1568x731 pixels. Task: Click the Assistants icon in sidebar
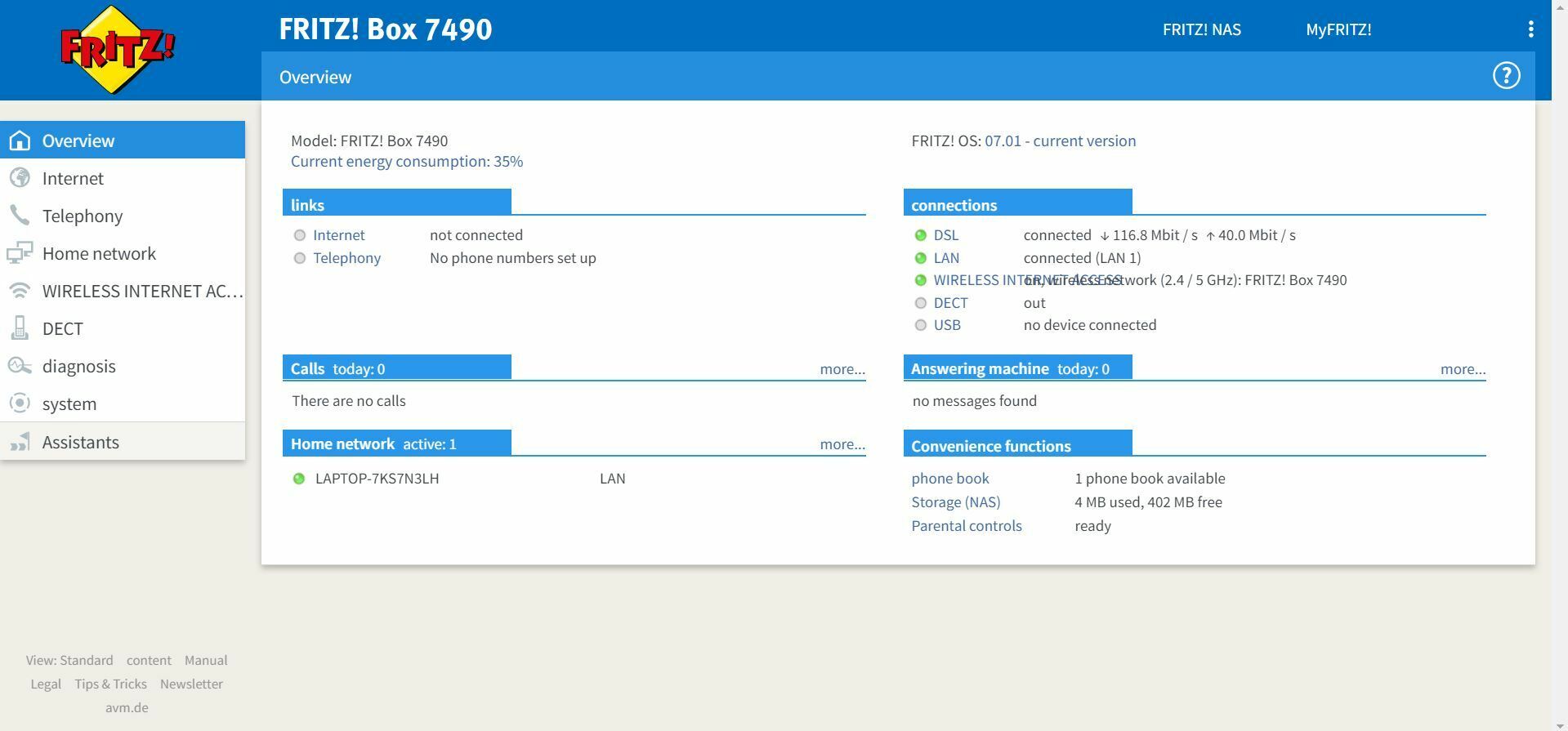[x=20, y=442]
